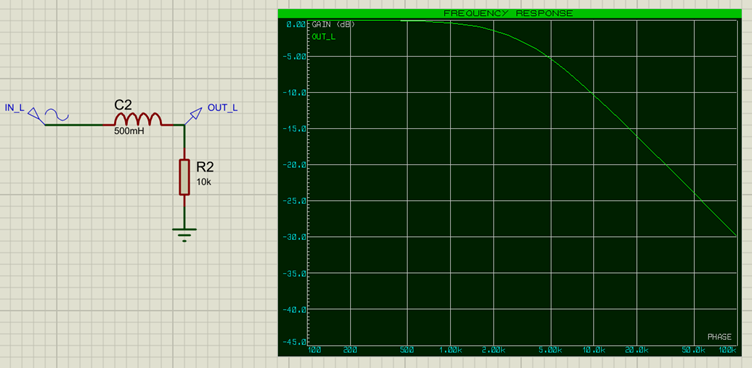Select the R2 reference label

tap(205, 166)
